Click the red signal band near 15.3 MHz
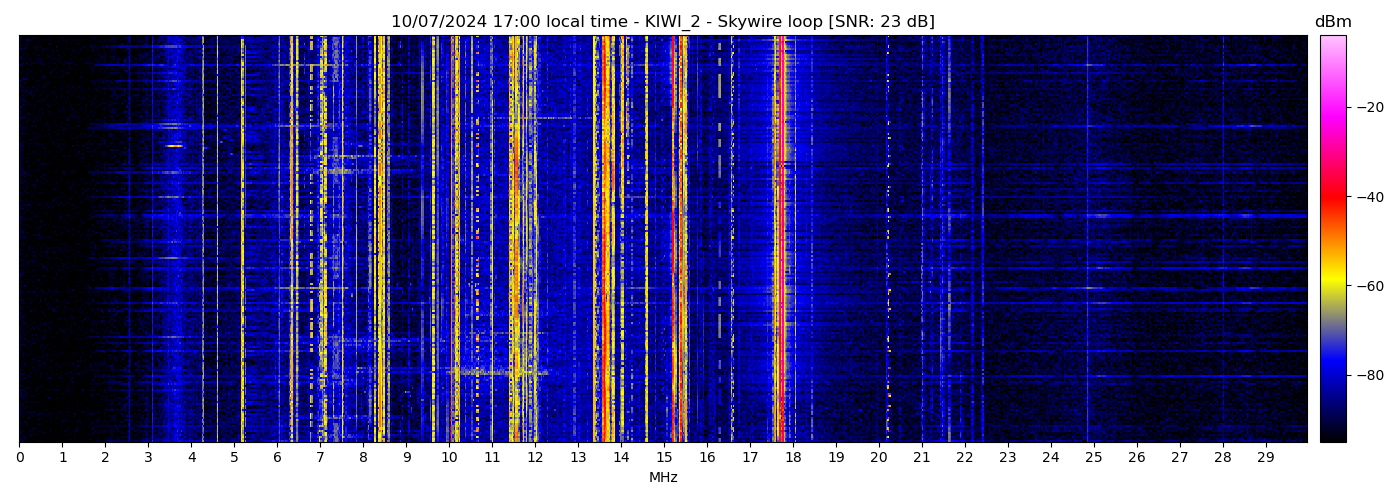This screenshot has width=1400, height=500. coord(676,240)
